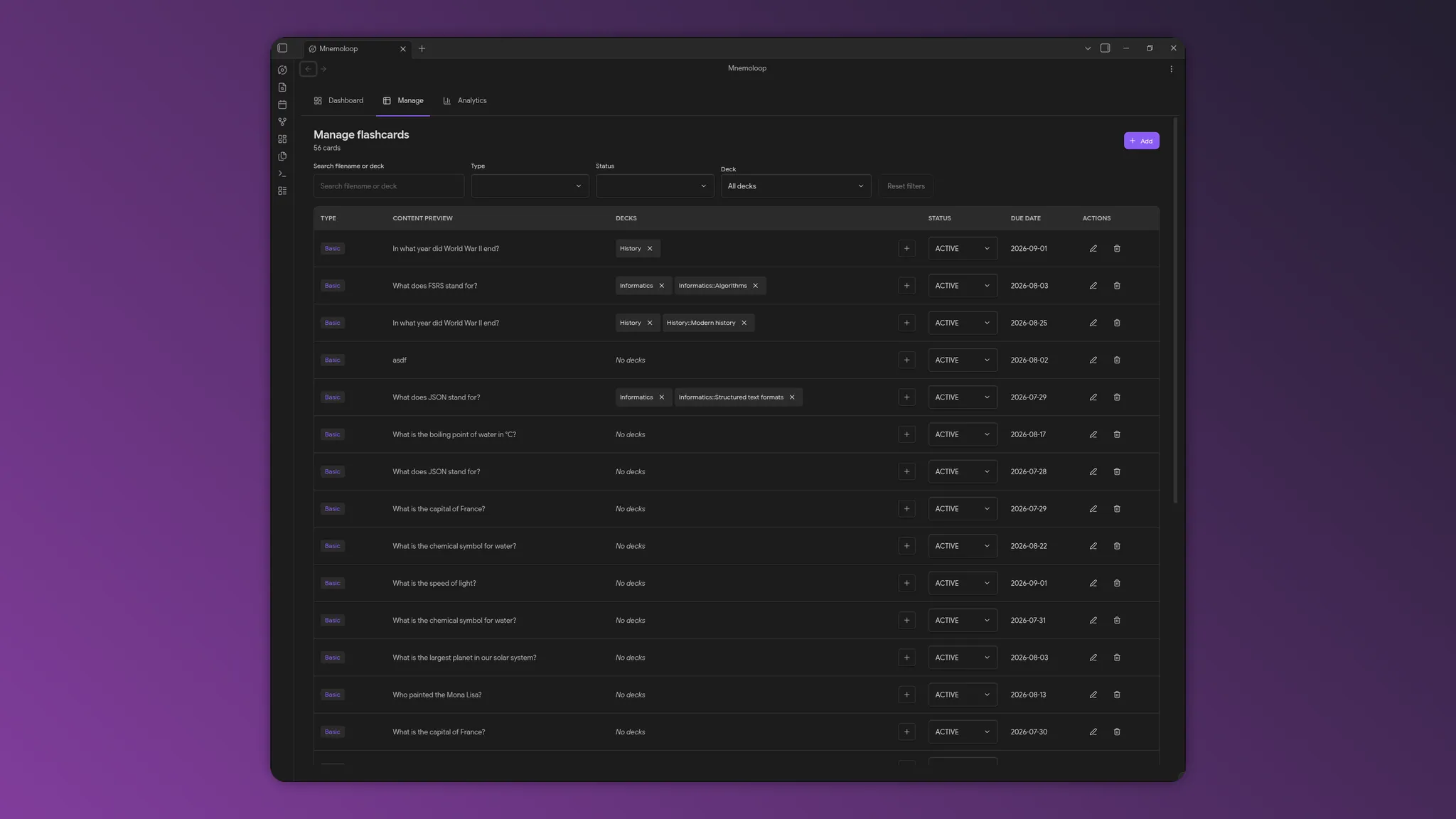Open the Type filter dropdown

[530, 186]
